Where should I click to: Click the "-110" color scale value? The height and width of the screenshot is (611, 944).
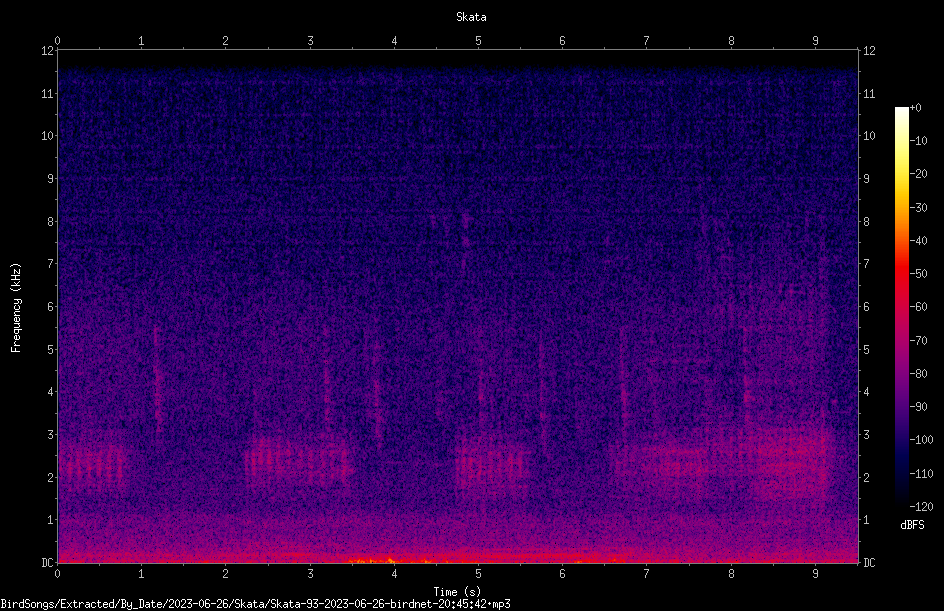[921, 474]
